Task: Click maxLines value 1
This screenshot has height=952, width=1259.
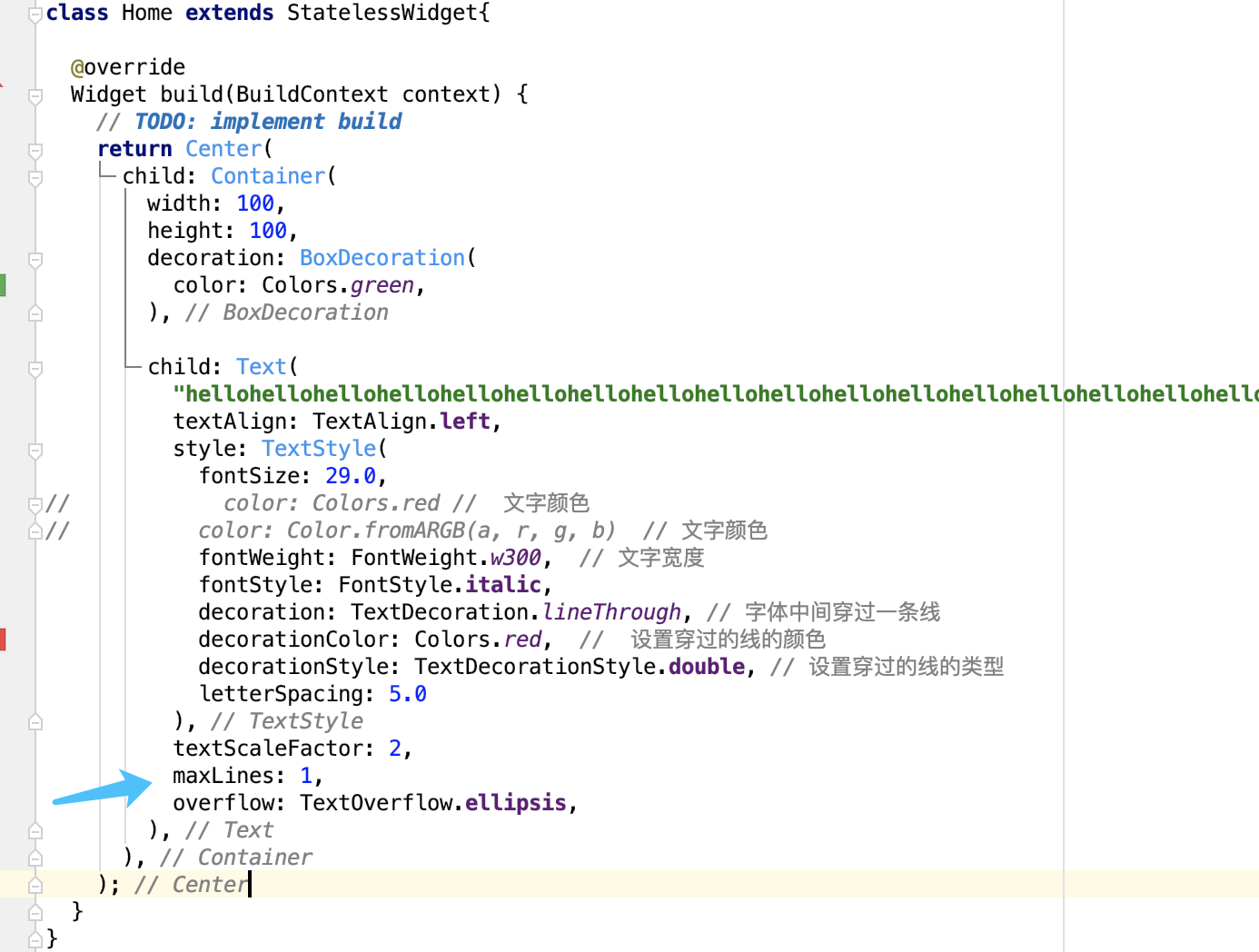Action: tap(306, 776)
